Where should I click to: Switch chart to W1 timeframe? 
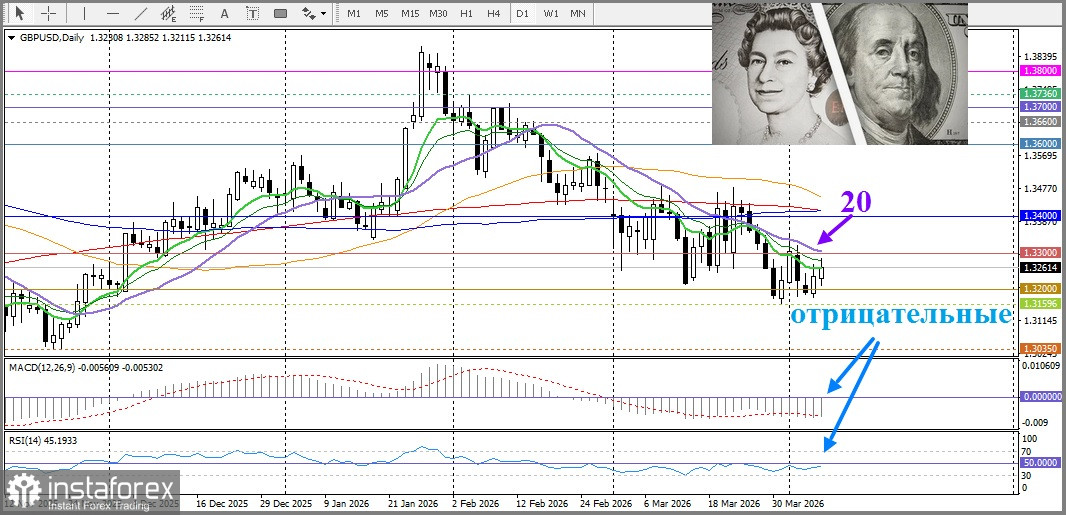tap(551, 13)
